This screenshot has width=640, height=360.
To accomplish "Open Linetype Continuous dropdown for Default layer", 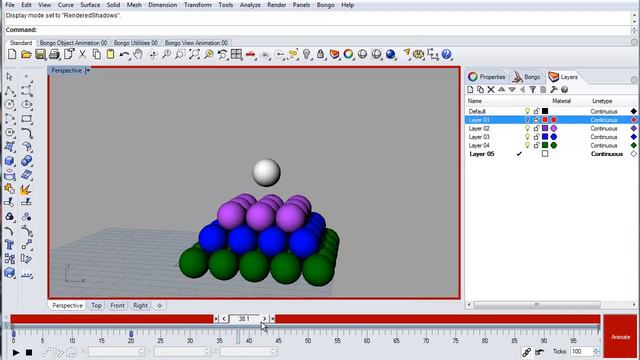I will pyautogui.click(x=604, y=111).
